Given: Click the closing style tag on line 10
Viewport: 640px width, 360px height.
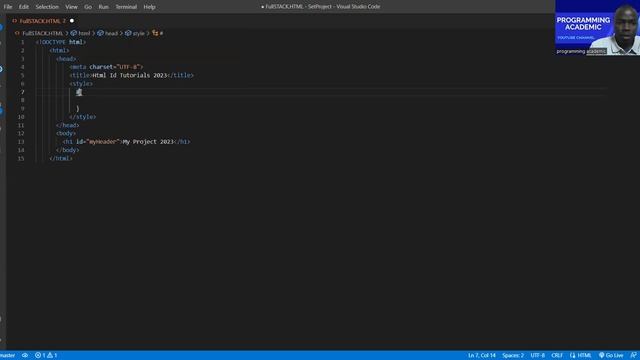Looking at the screenshot, I should pyautogui.click(x=83, y=117).
